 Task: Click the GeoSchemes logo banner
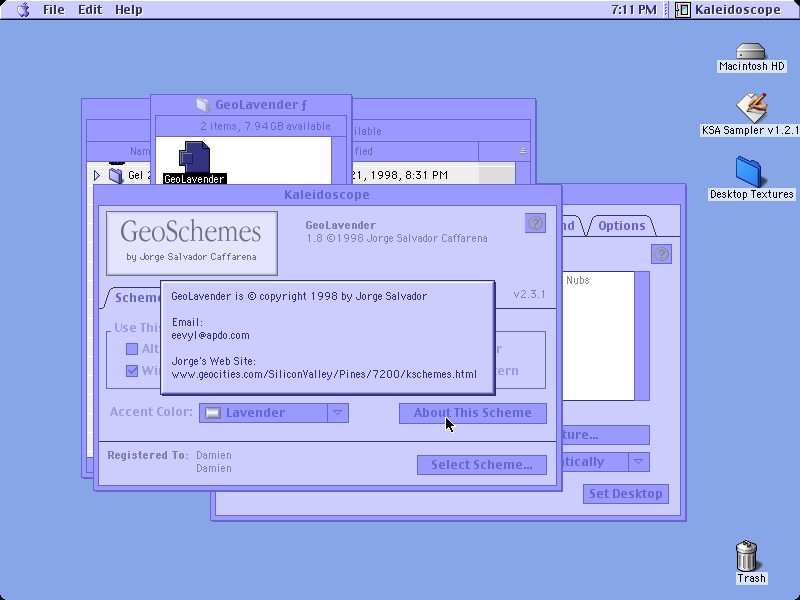click(192, 243)
